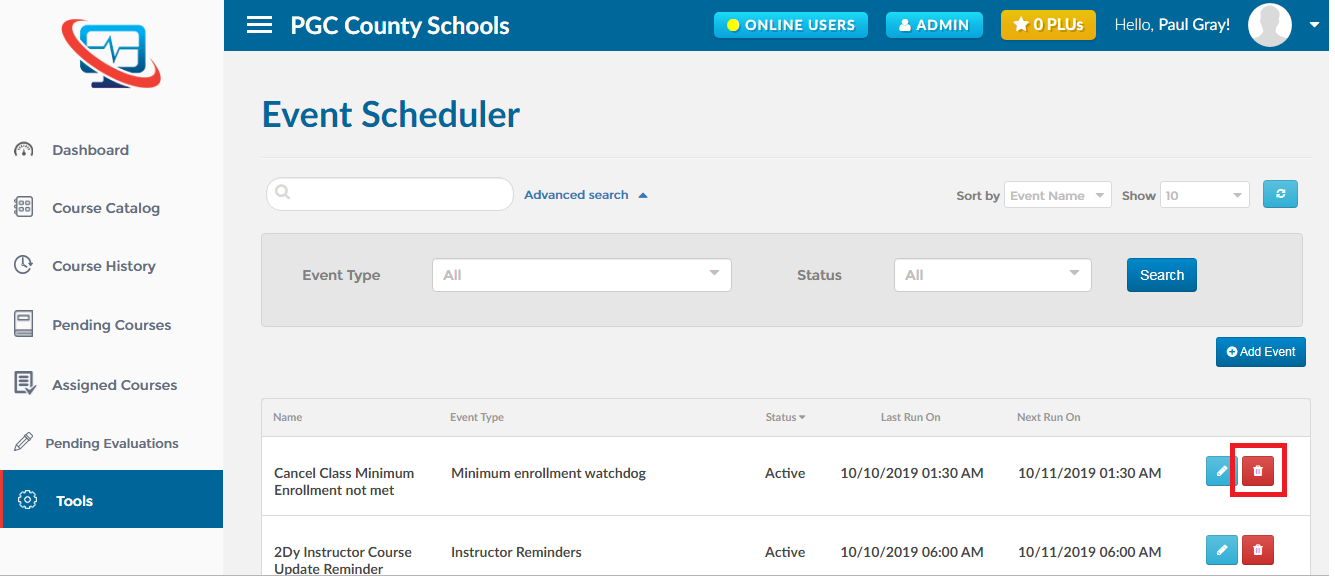Open Course Catalog in the sidebar
Image resolution: width=1335 pixels, height=577 pixels.
[106, 208]
